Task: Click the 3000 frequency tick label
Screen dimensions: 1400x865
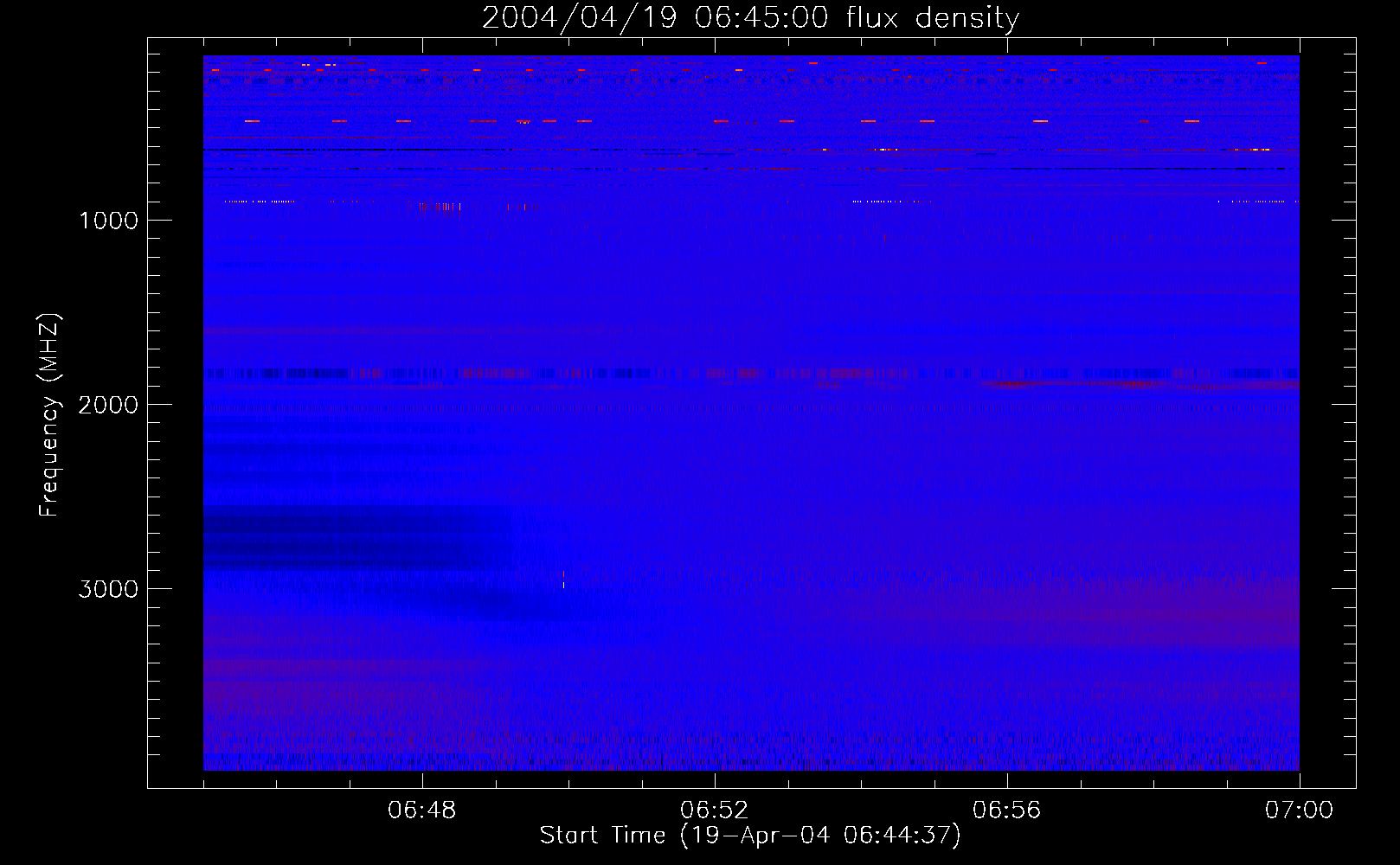Action: pyautogui.click(x=108, y=589)
